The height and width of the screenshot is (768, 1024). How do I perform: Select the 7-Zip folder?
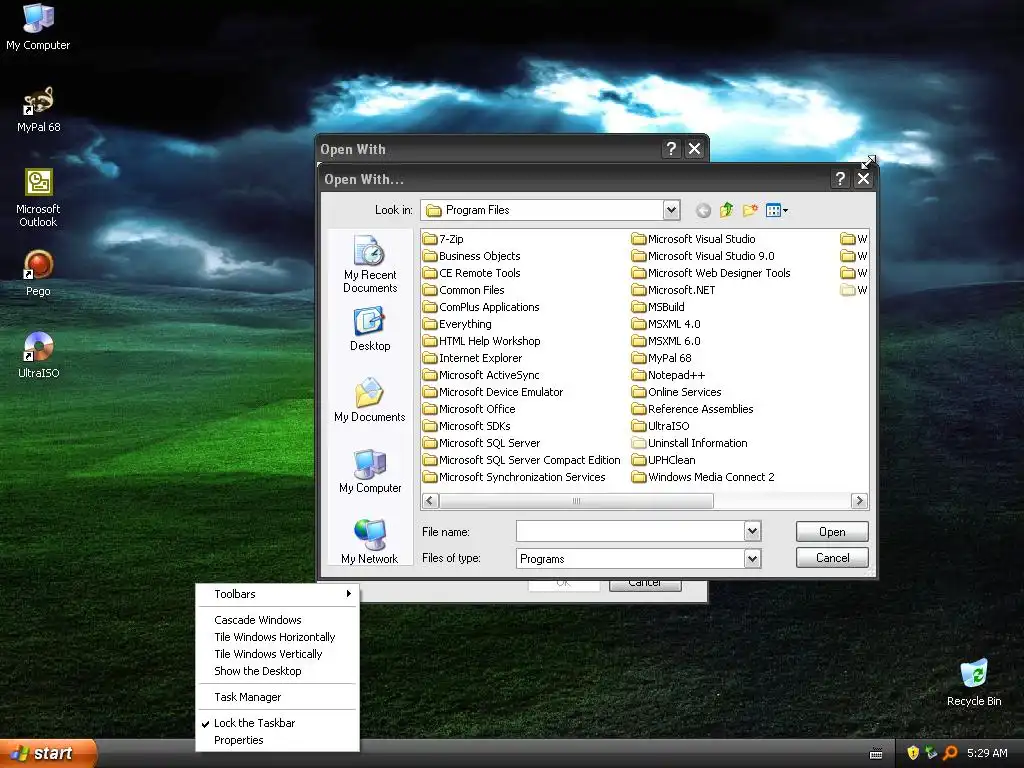point(443,239)
